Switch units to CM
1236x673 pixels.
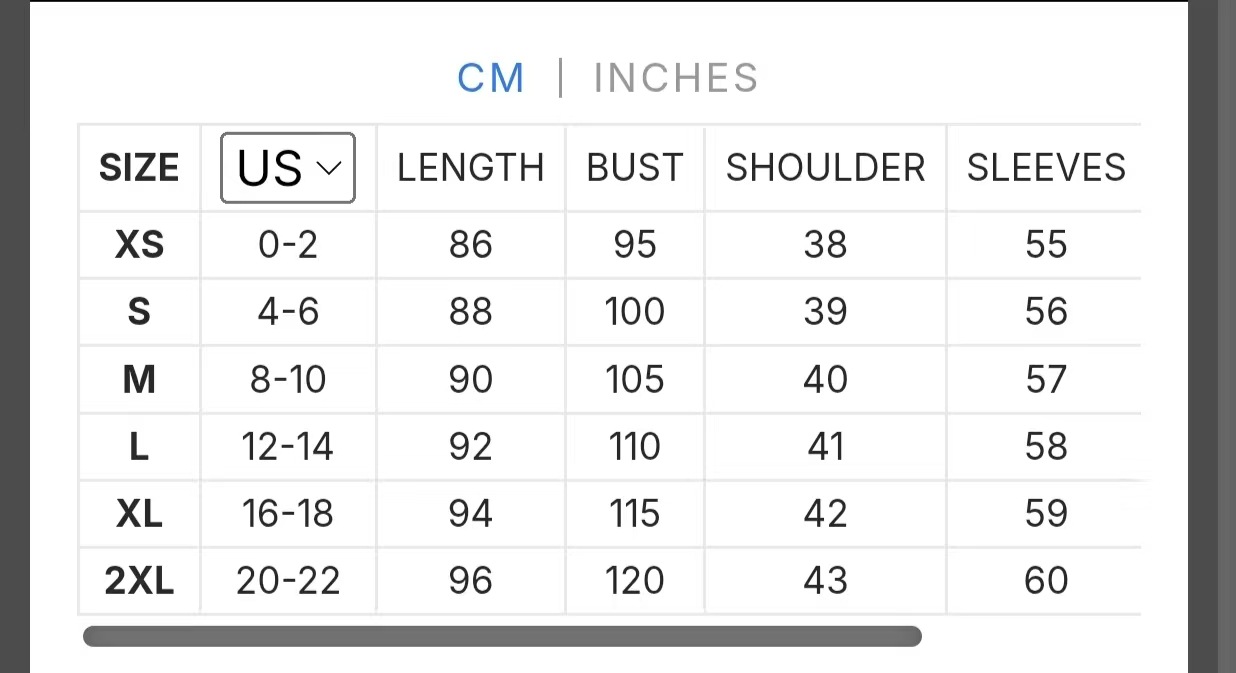pos(490,78)
